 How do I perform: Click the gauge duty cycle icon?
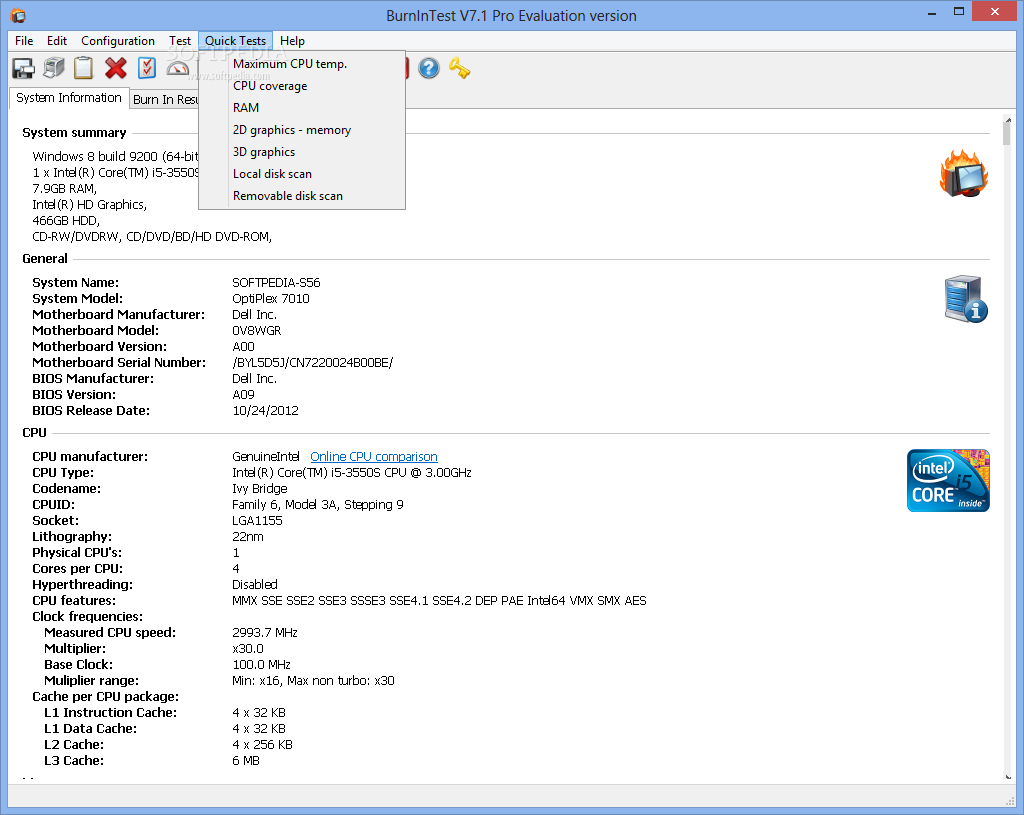tap(178, 68)
